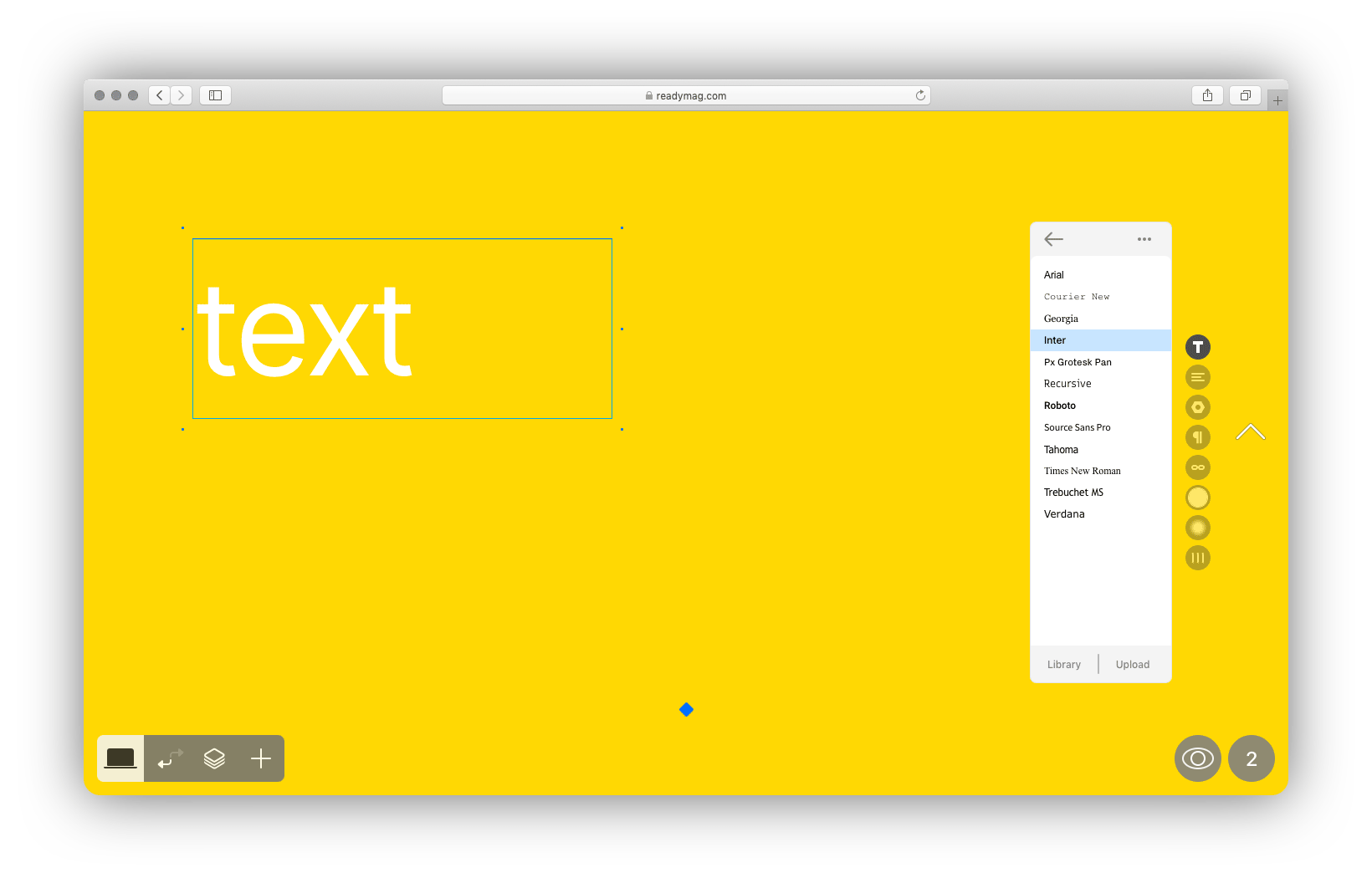Viewport: 1372px width, 878px height.
Task: Open the glow shadow effect icon
Action: point(1198,528)
